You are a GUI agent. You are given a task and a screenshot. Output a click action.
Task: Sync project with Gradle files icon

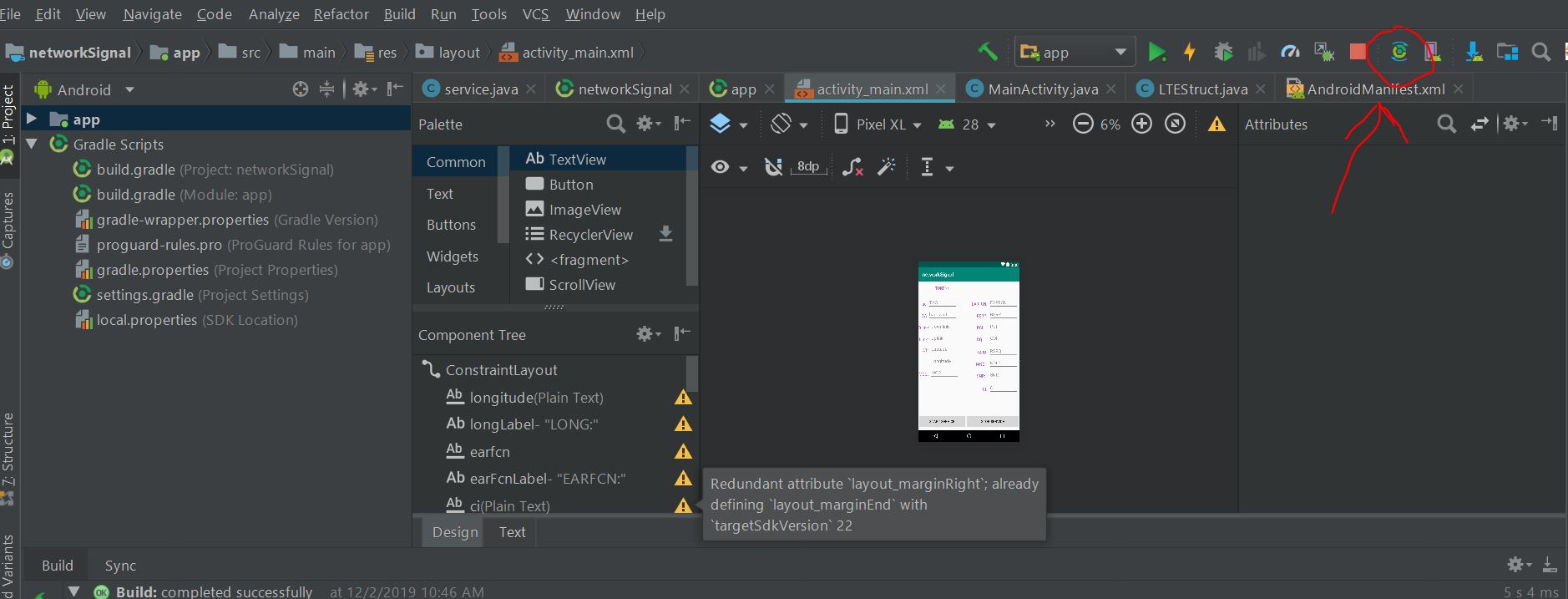pyautogui.click(x=1399, y=52)
